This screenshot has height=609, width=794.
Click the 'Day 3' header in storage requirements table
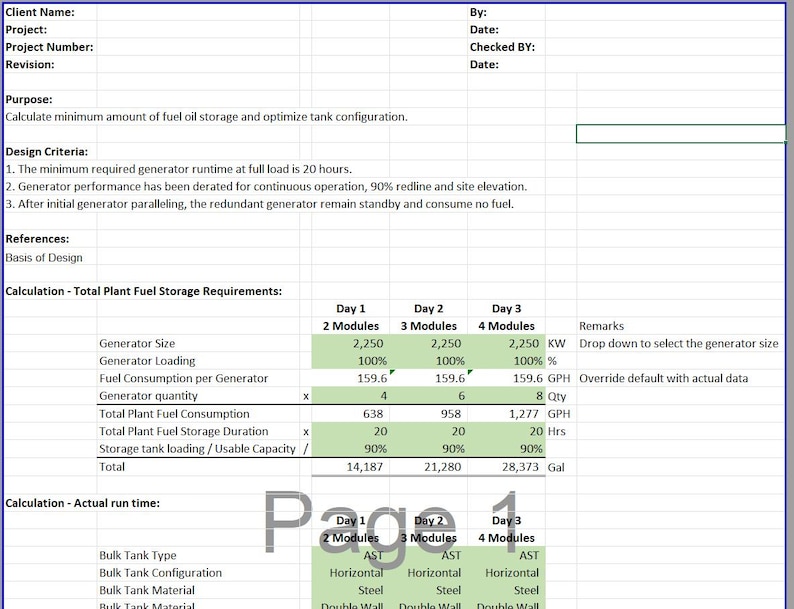[x=506, y=309]
